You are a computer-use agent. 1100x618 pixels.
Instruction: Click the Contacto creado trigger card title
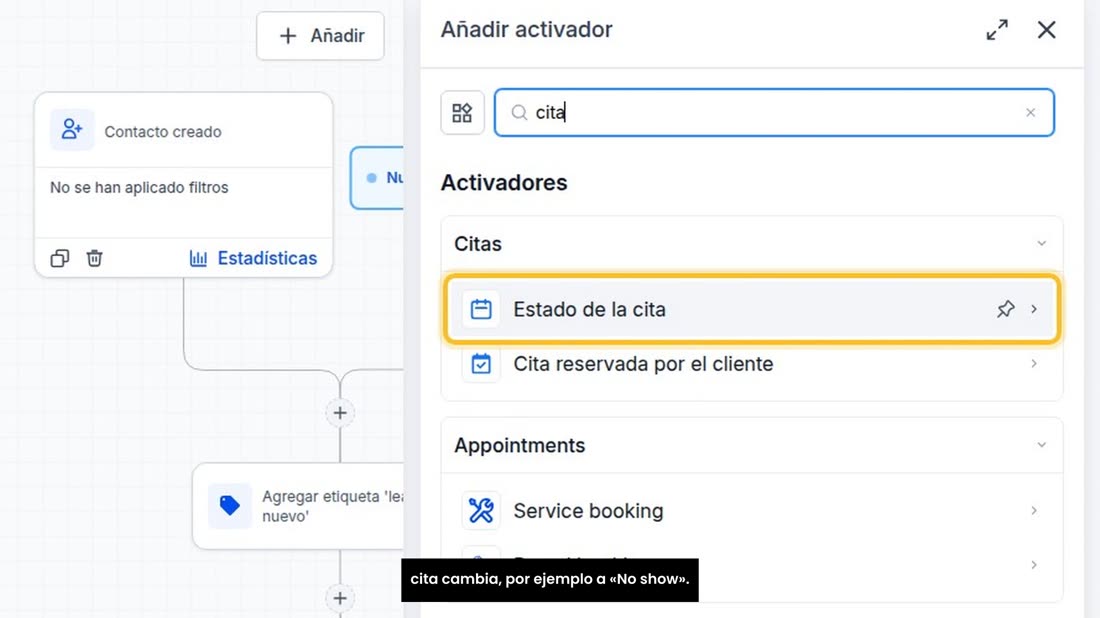163,132
